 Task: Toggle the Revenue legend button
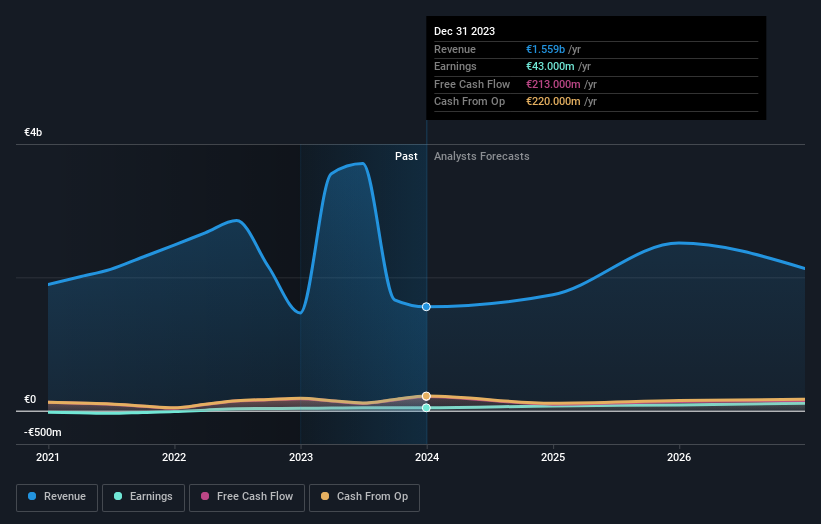coord(57,497)
